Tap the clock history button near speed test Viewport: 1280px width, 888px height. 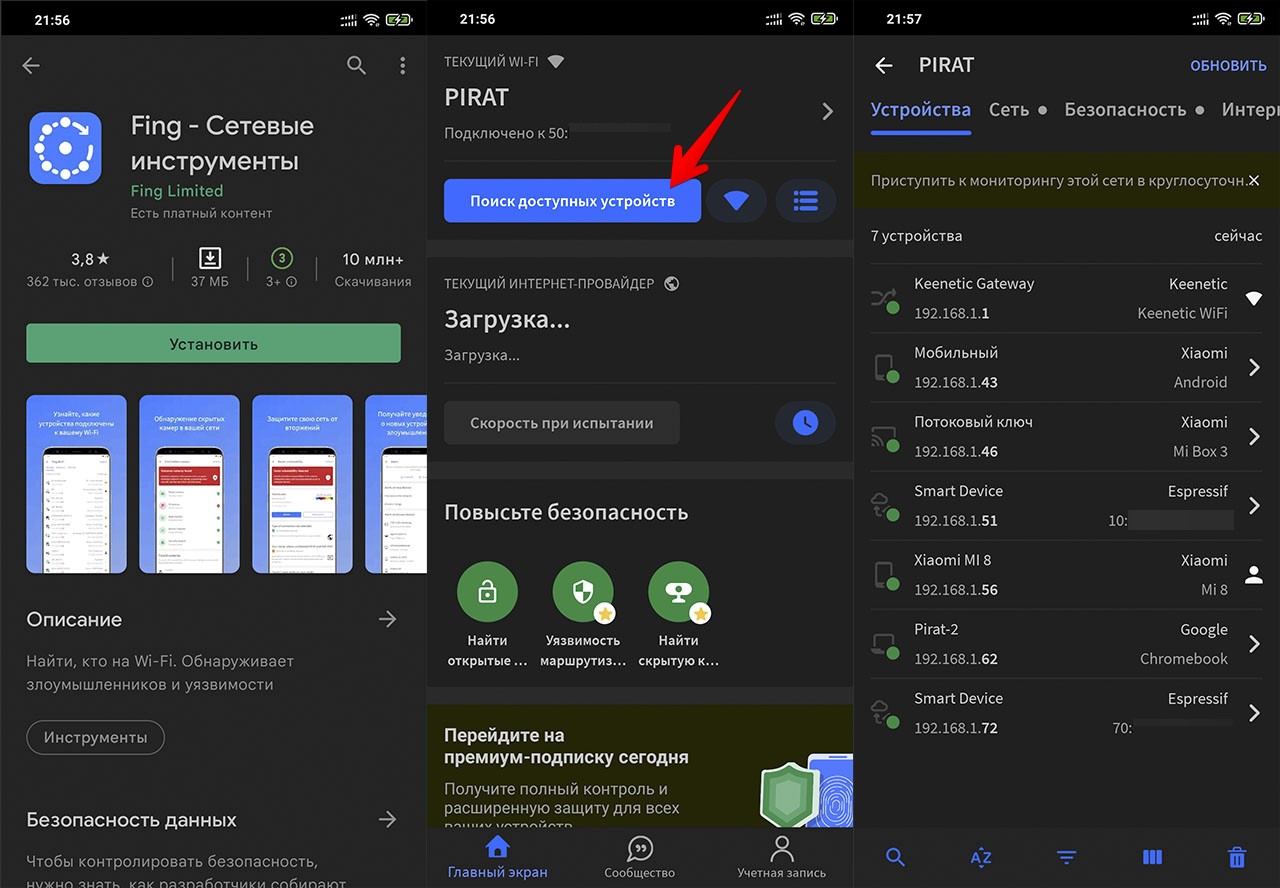805,423
